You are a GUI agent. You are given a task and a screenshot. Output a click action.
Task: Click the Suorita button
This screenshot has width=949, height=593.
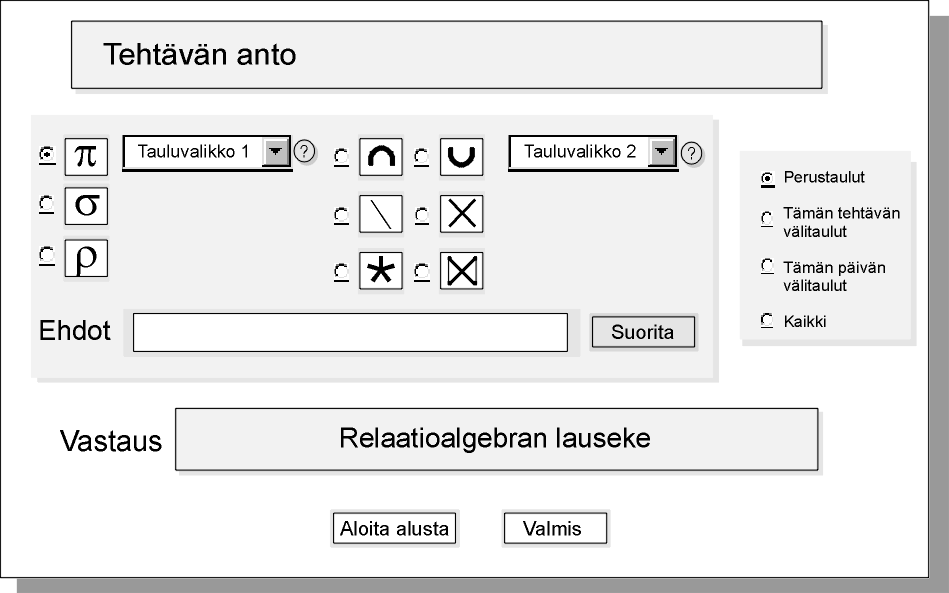[x=643, y=332]
